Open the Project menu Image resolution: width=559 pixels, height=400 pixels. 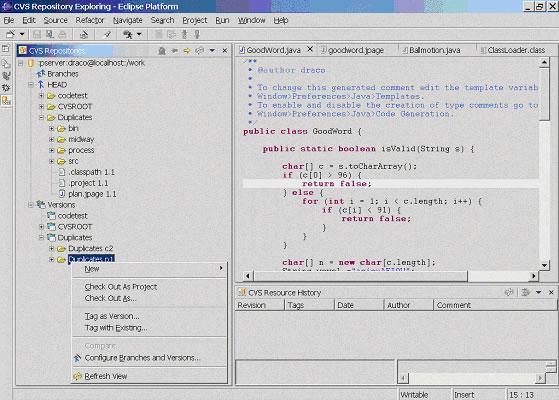click(x=195, y=20)
